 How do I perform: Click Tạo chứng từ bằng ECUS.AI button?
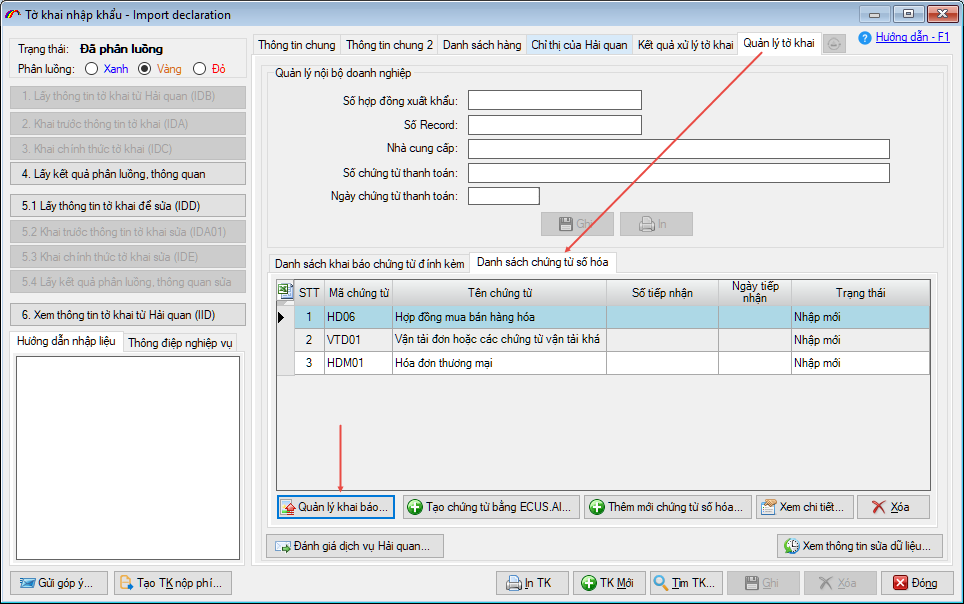tap(491, 507)
